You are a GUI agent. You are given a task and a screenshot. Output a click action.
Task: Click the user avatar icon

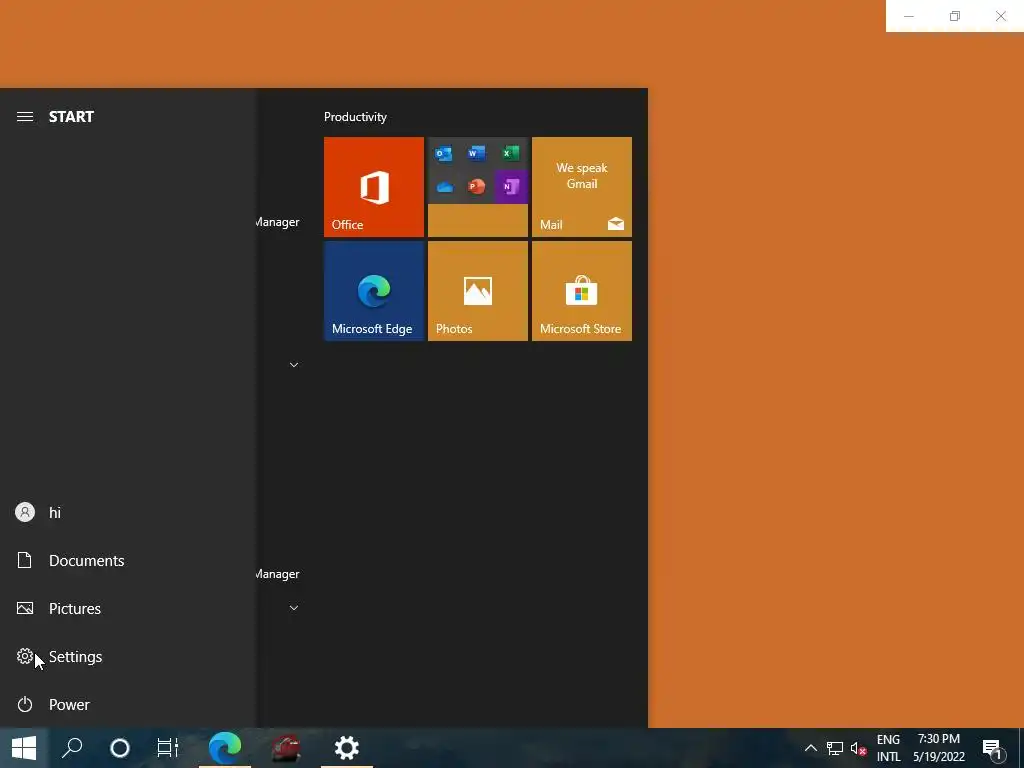coord(25,513)
